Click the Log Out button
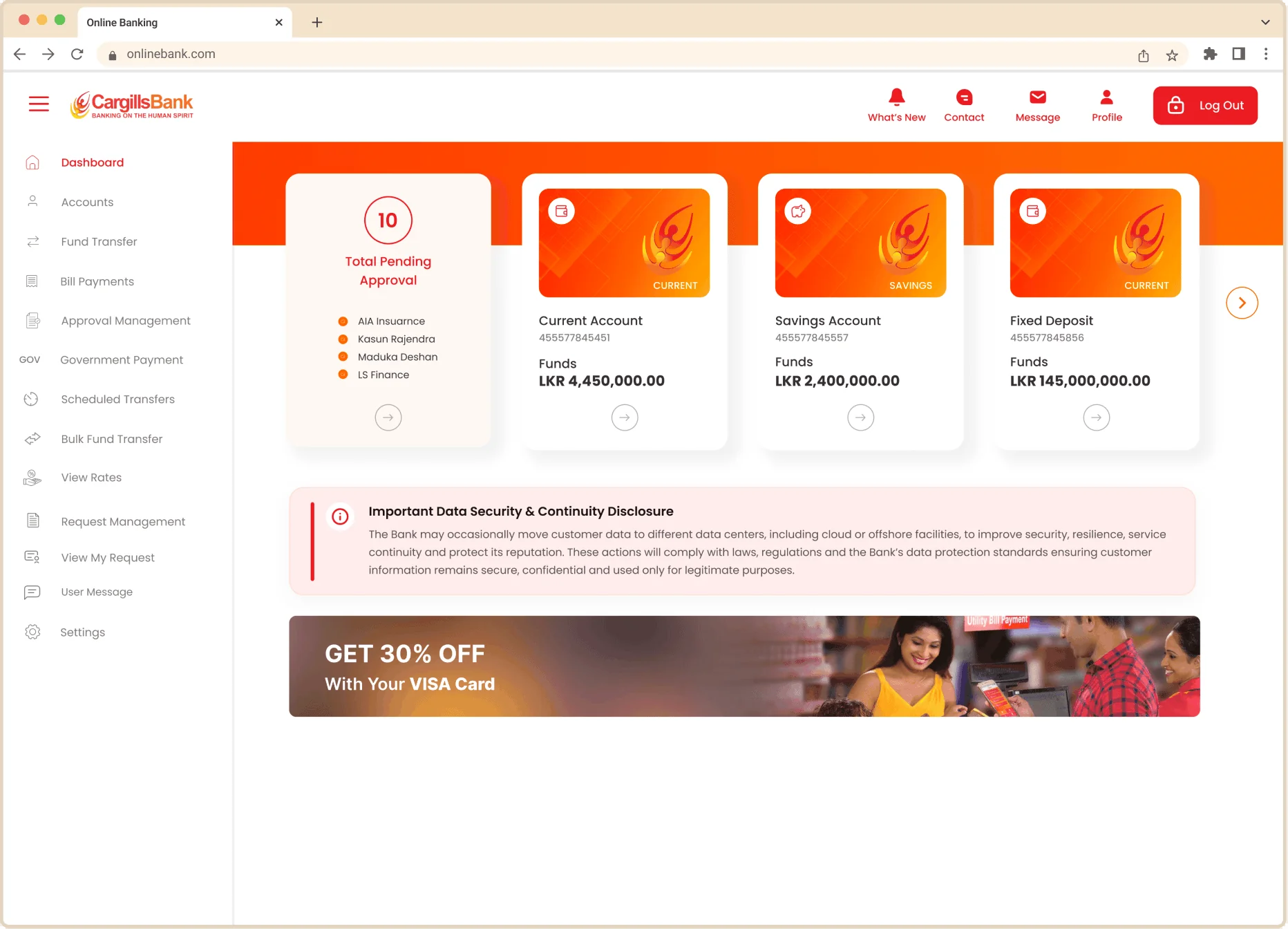This screenshot has height=929, width=1288. pyautogui.click(x=1205, y=106)
